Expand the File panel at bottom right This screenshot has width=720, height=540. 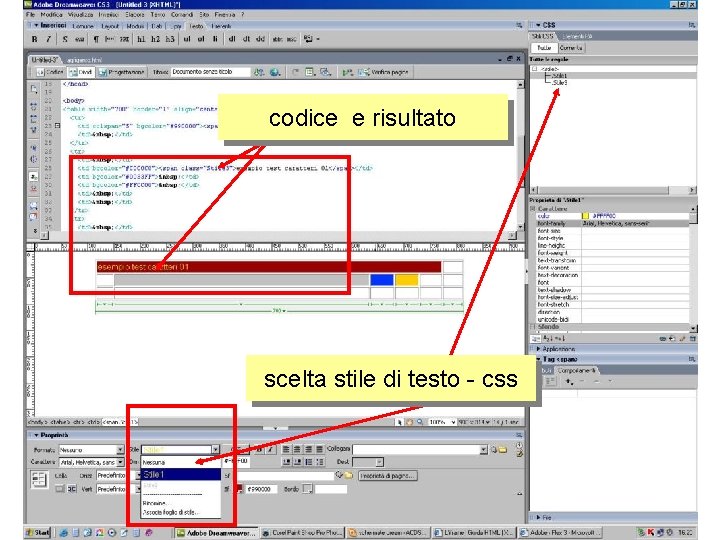[x=538, y=518]
